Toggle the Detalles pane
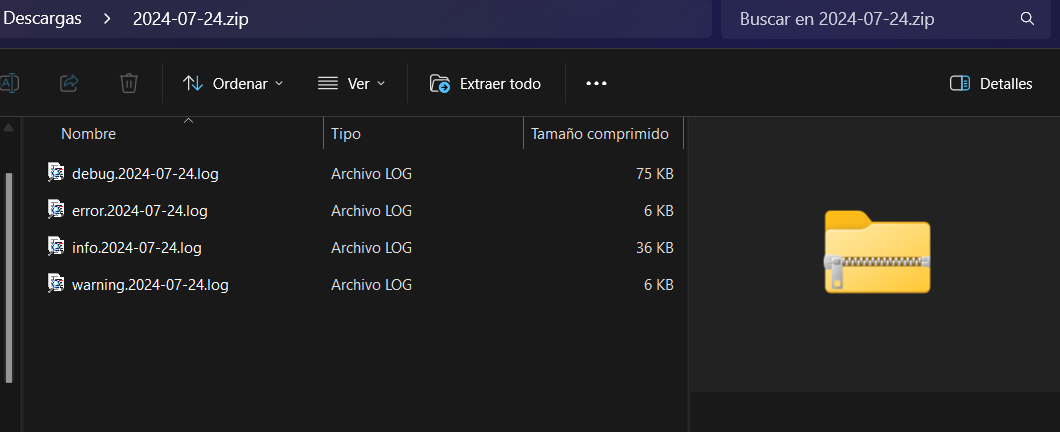The image size is (1060, 432). [990, 84]
